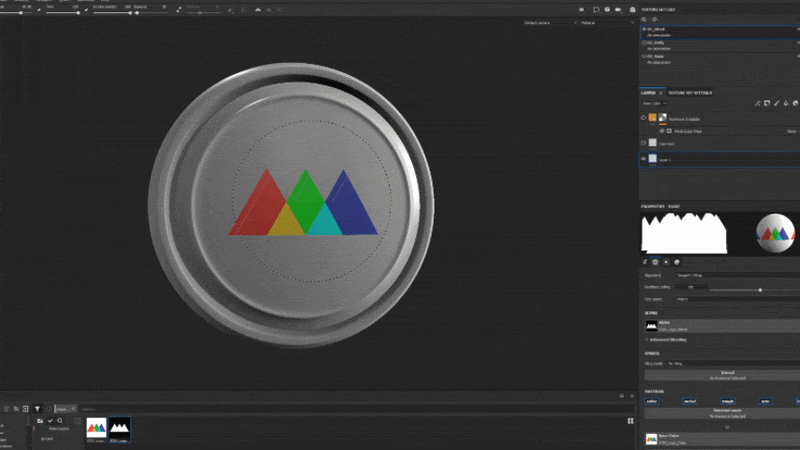
Task: Toggle visibility of the middle fill layer
Action: point(643,143)
